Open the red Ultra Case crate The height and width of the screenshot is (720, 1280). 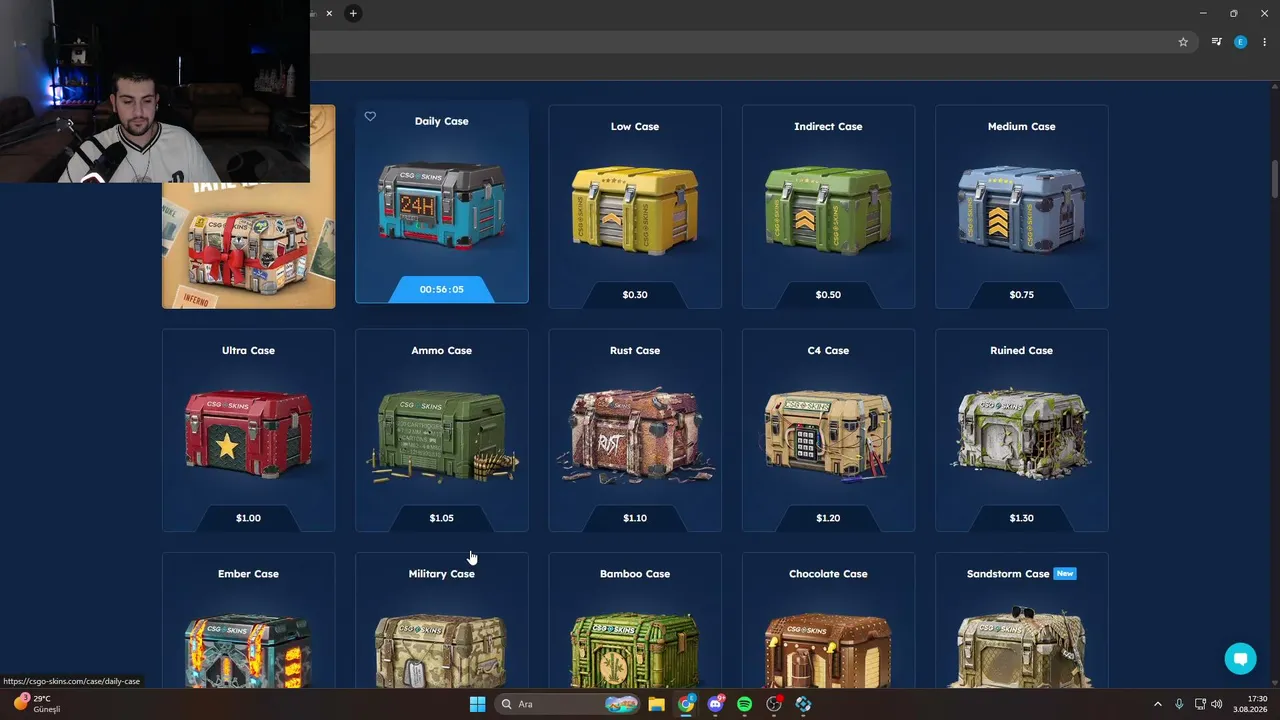coord(248,432)
